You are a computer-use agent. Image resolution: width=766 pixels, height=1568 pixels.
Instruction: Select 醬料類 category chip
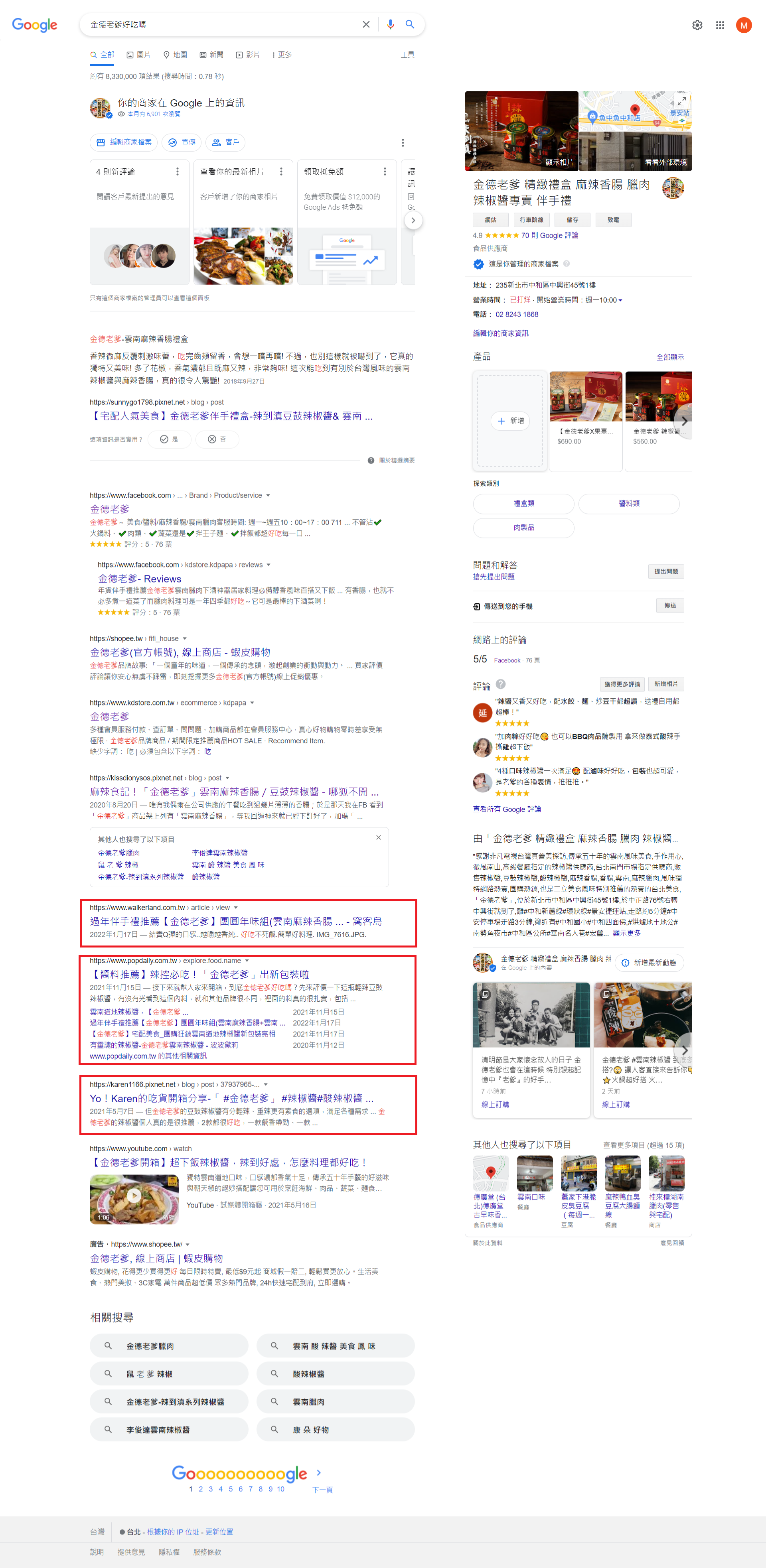629,503
